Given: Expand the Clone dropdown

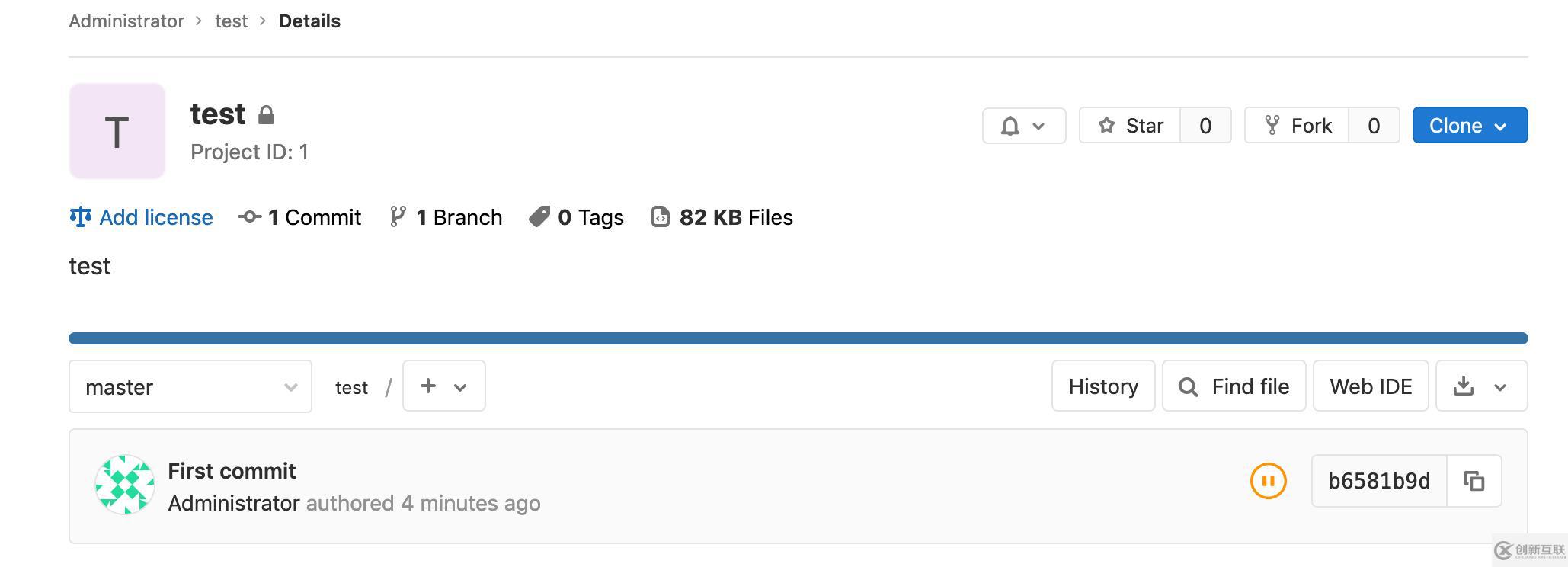Looking at the screenshot, I should coord(1469,126).
